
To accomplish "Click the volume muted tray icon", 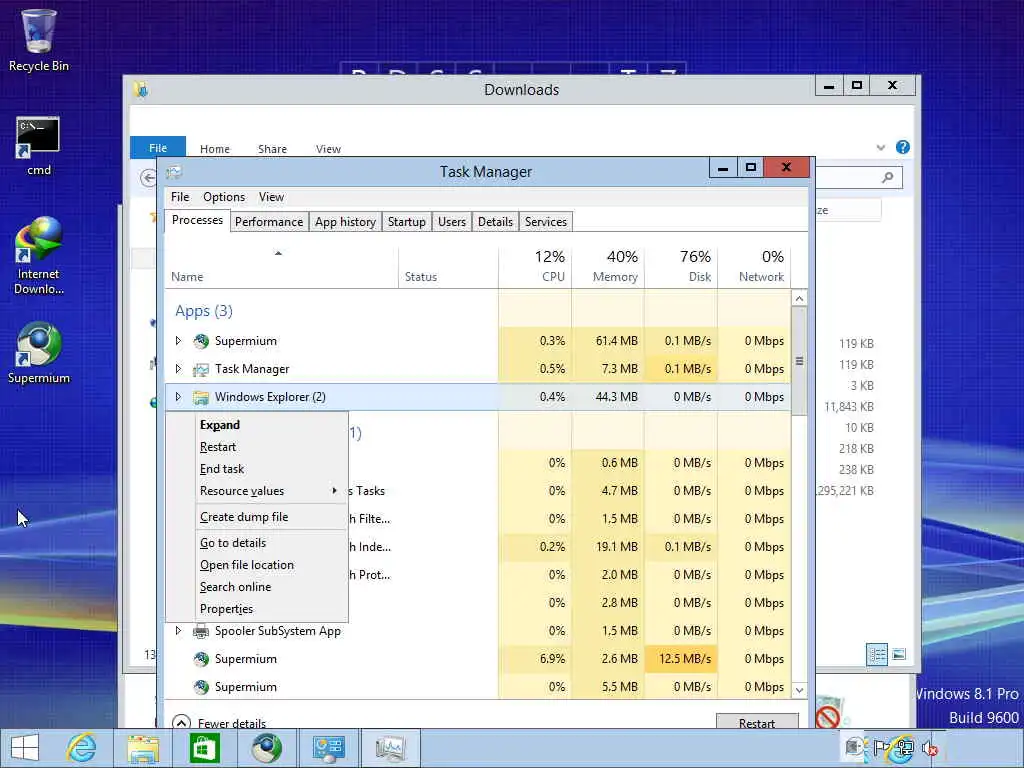I will click(x=929, y=748).
